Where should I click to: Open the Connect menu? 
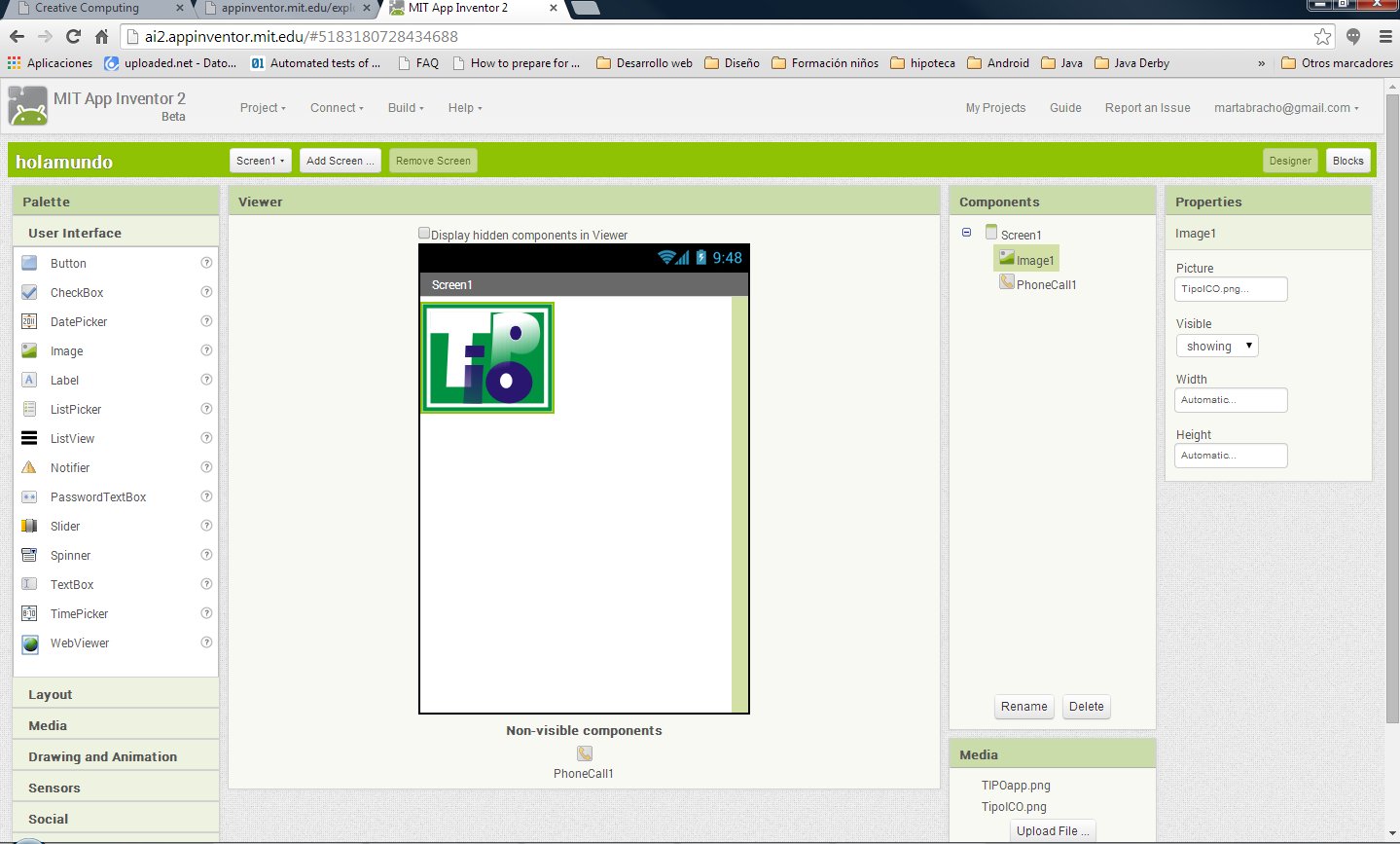click(337, 108)
